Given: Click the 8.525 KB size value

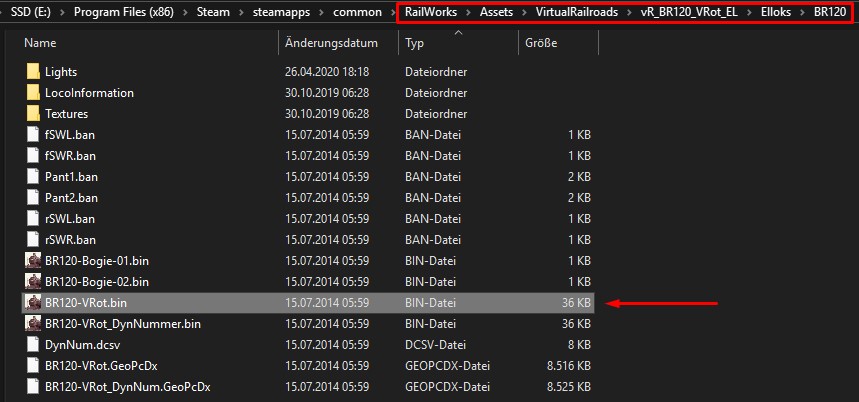Looking at the screenshot, I should (569, 387).
